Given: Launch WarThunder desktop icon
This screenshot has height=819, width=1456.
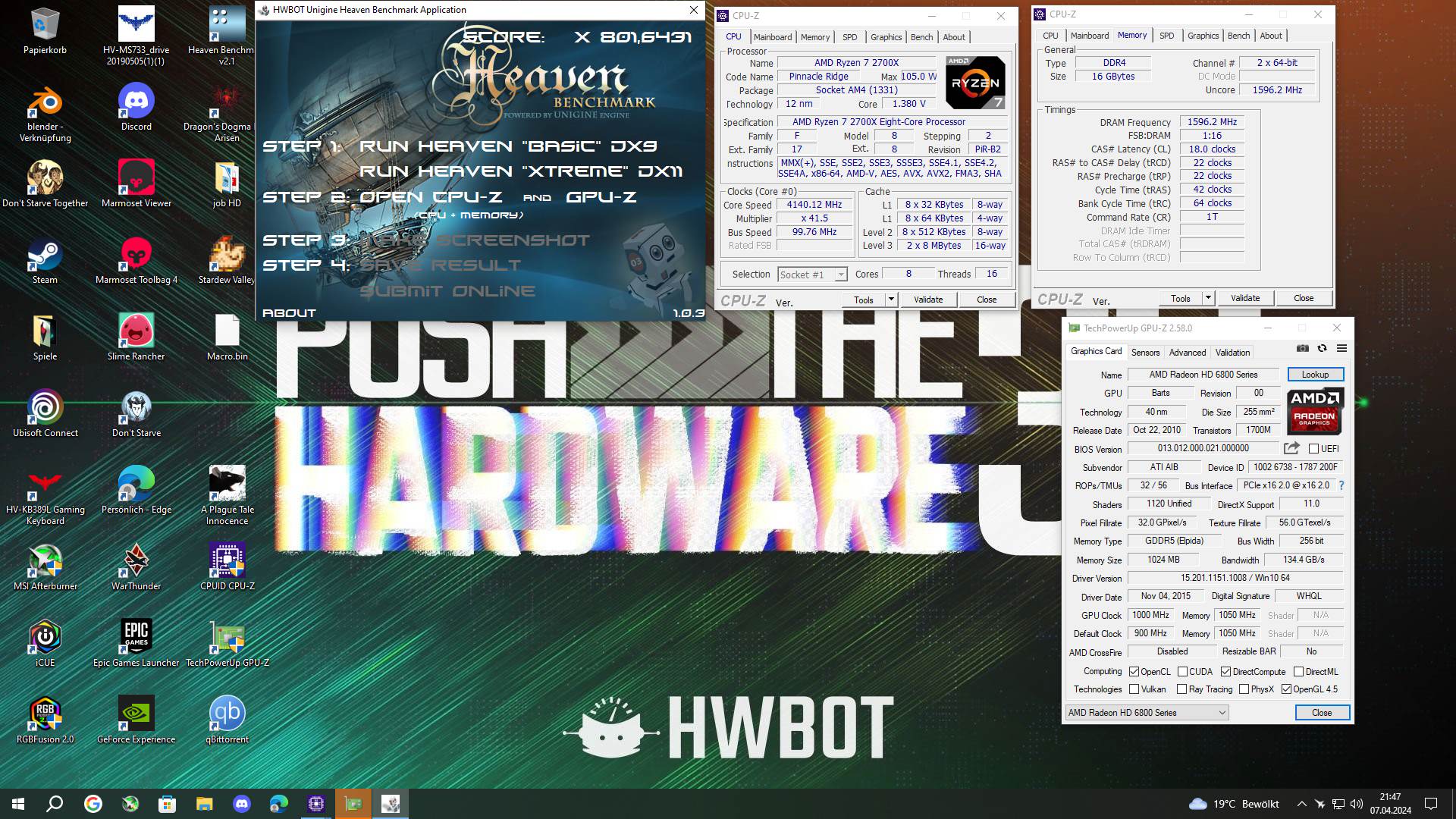Looking at the screenshot, I should click(x=136, y=566).
